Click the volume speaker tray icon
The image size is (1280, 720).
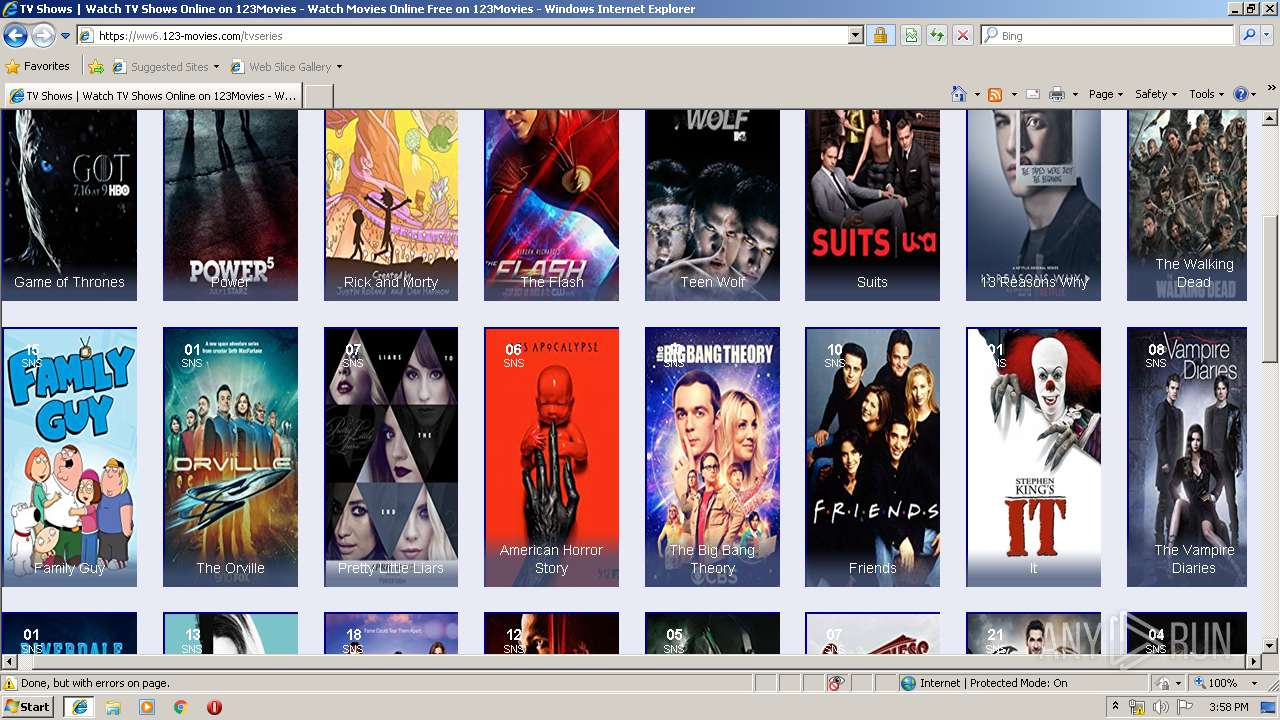(x=1160, y=707)
